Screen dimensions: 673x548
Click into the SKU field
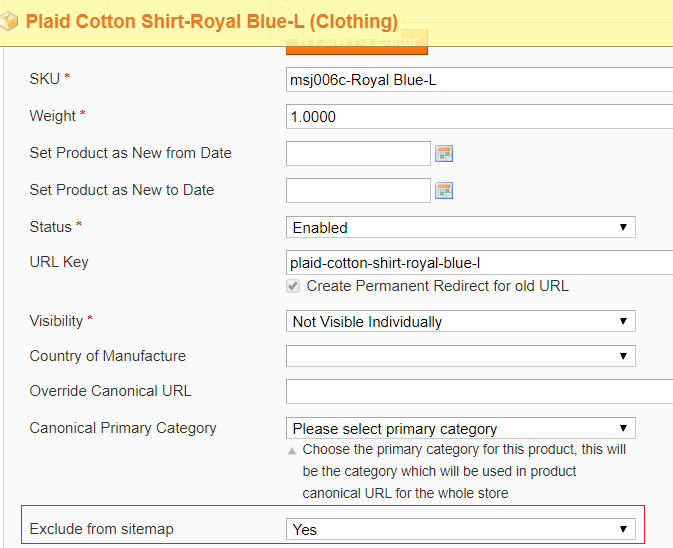[x=478, y=80]
